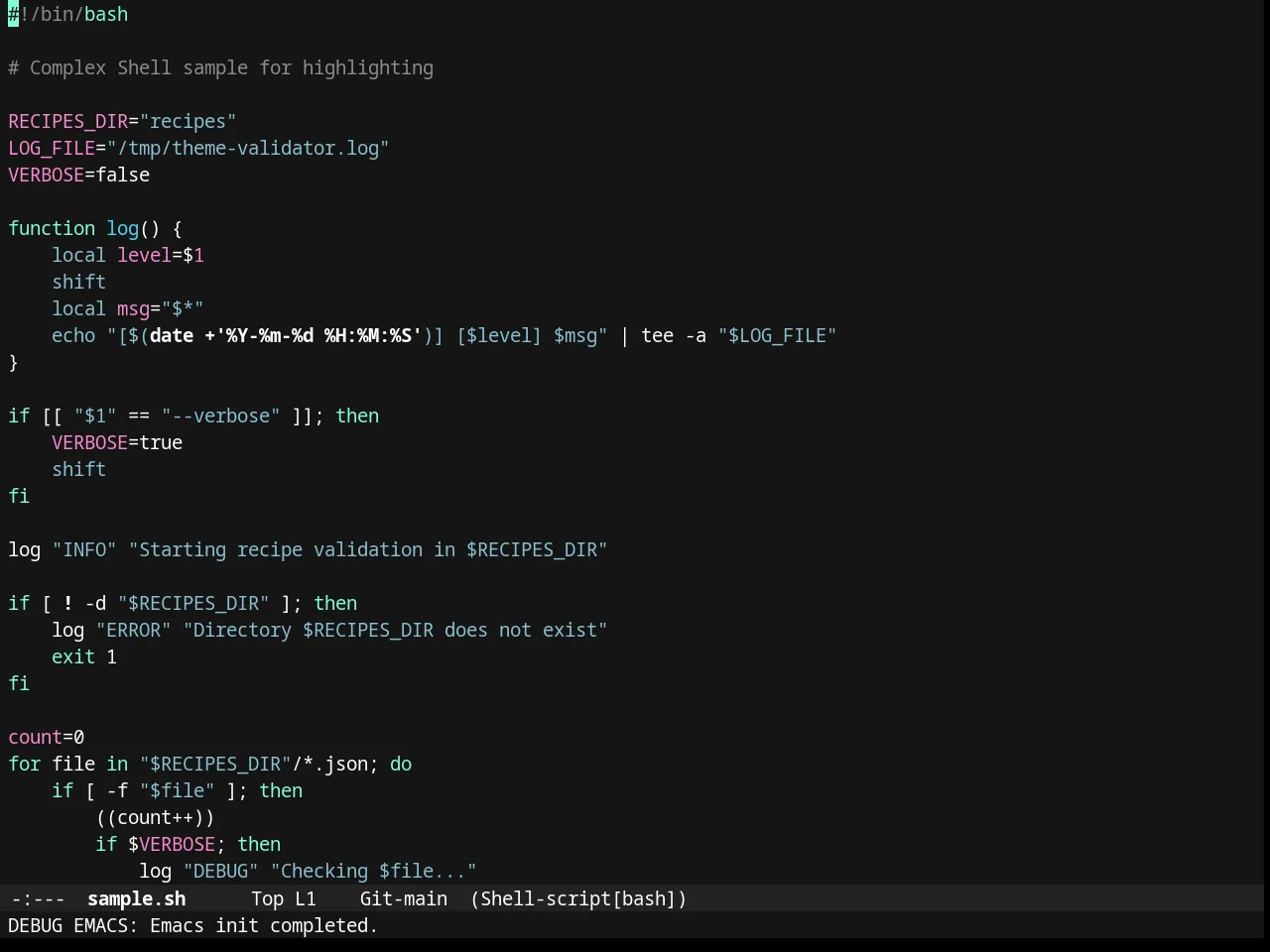This screenshot has width=1270, height=952.
Task: Click on the 'date' command in echo line
Action: 172,335
